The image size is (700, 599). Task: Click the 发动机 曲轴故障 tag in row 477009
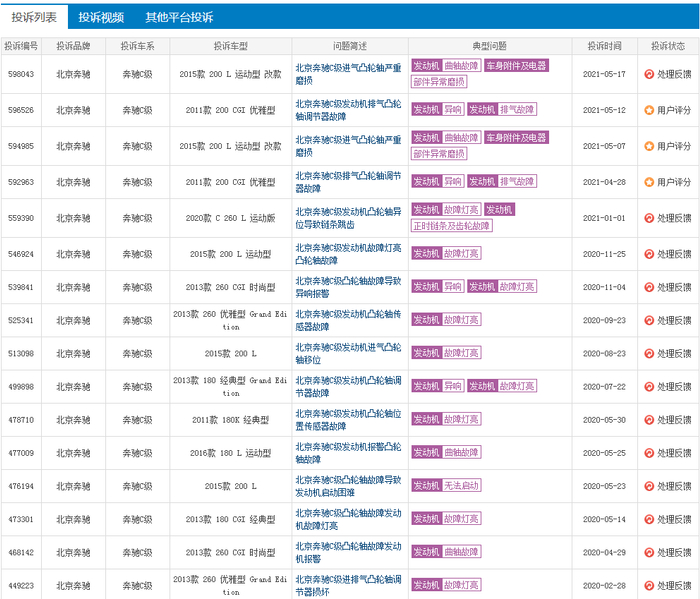pos(446,453)
